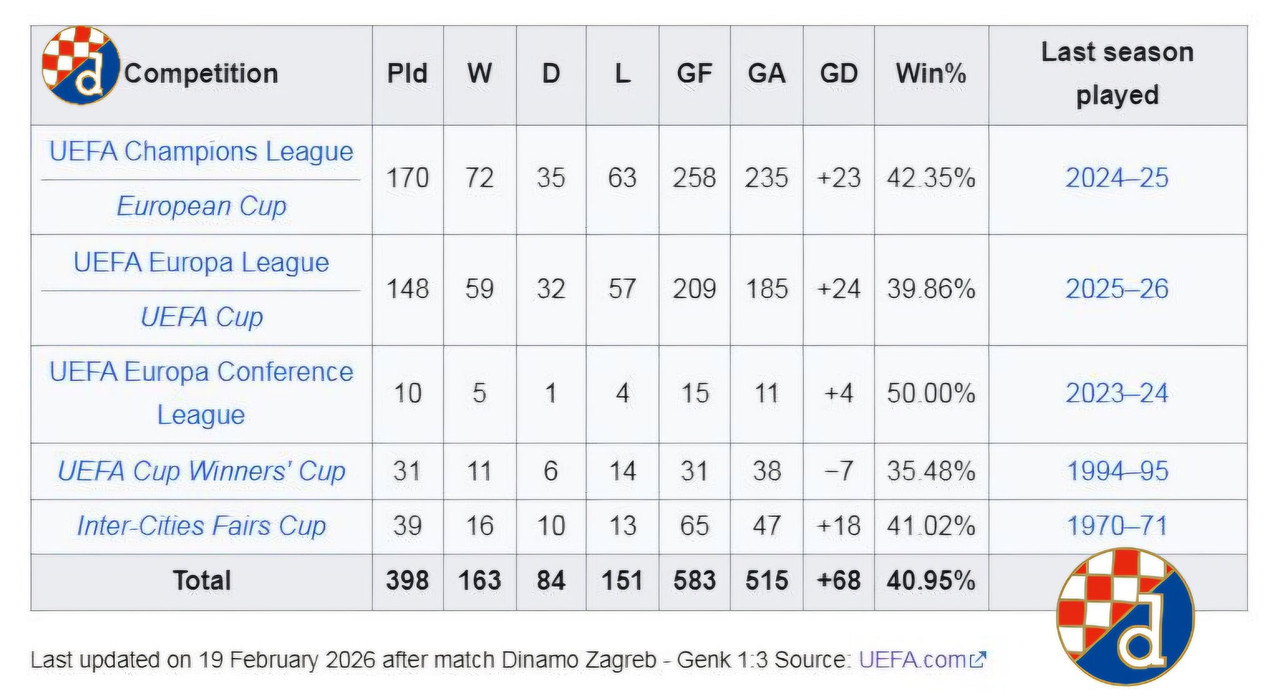Open the 2024–25 season link
Screen dimensions: 1280x696
[x=1116, y=179]
